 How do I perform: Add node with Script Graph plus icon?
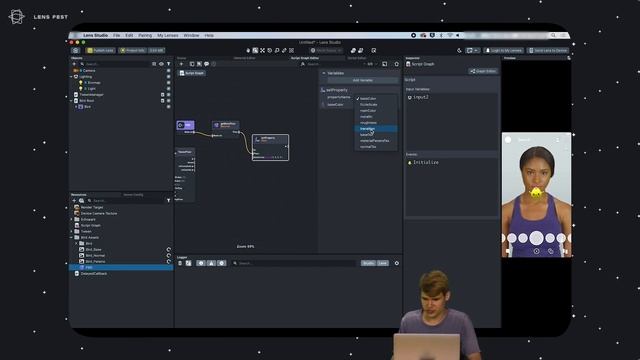[x=181, y=64]
